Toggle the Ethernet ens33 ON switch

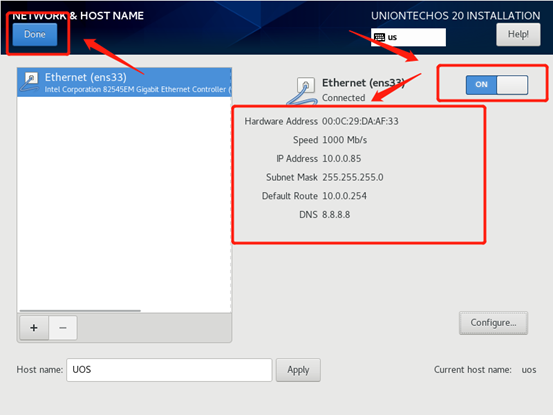tap(497, 85)
